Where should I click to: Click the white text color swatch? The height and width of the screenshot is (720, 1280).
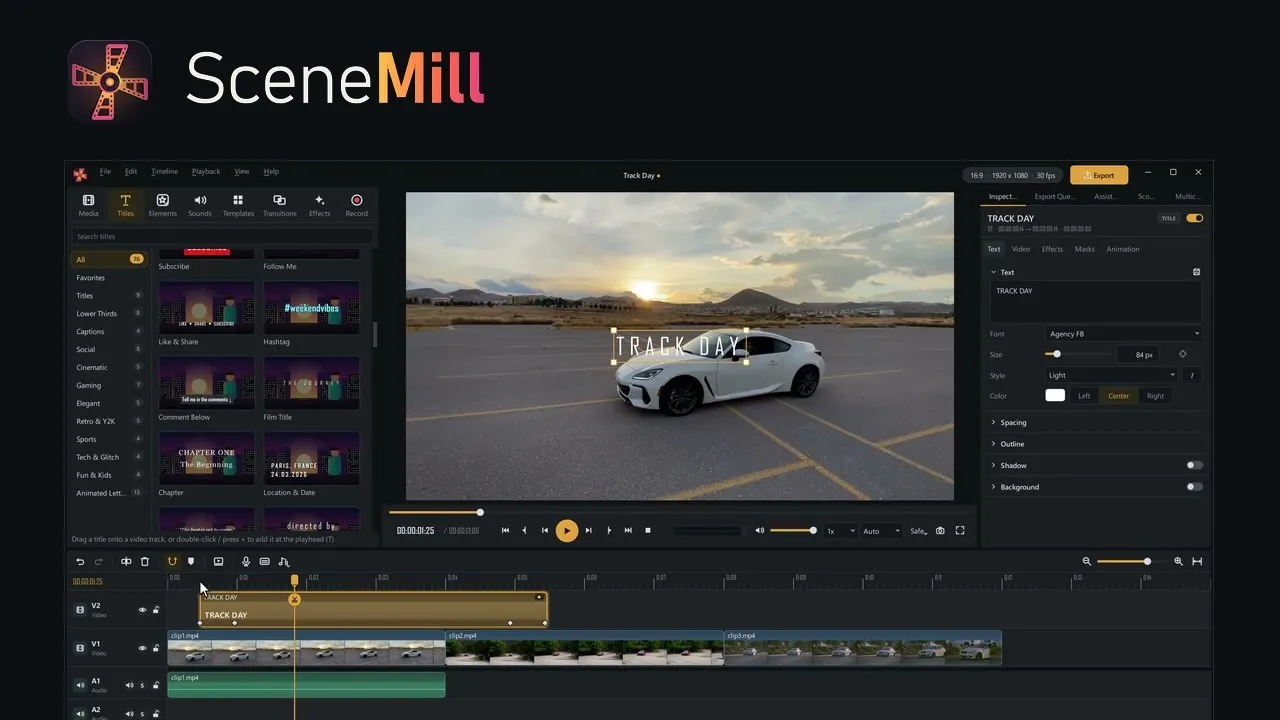tap(1055, 396)
